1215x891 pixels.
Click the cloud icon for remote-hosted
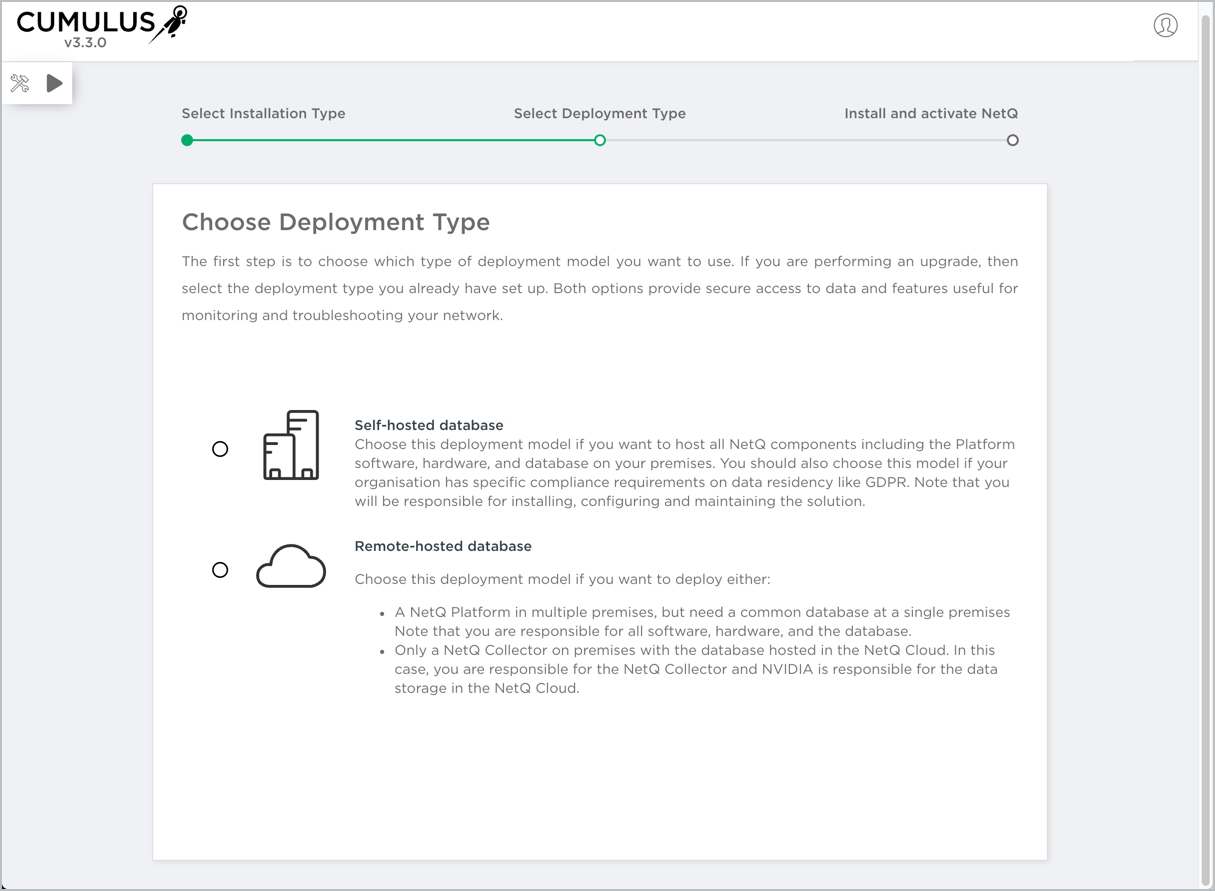pyautogui.click(x=291, y=567)
